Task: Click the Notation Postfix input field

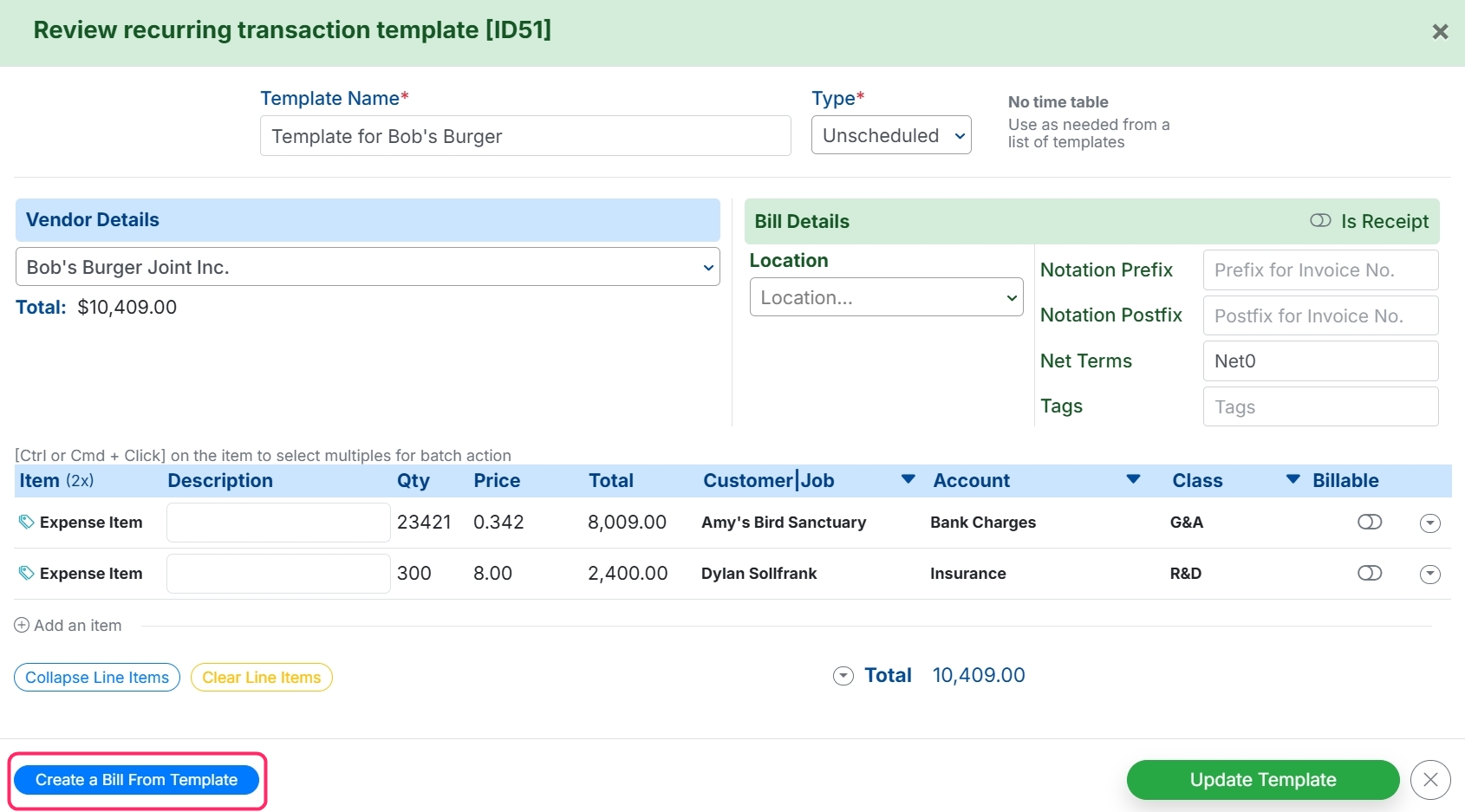Action: point(1321,315)
